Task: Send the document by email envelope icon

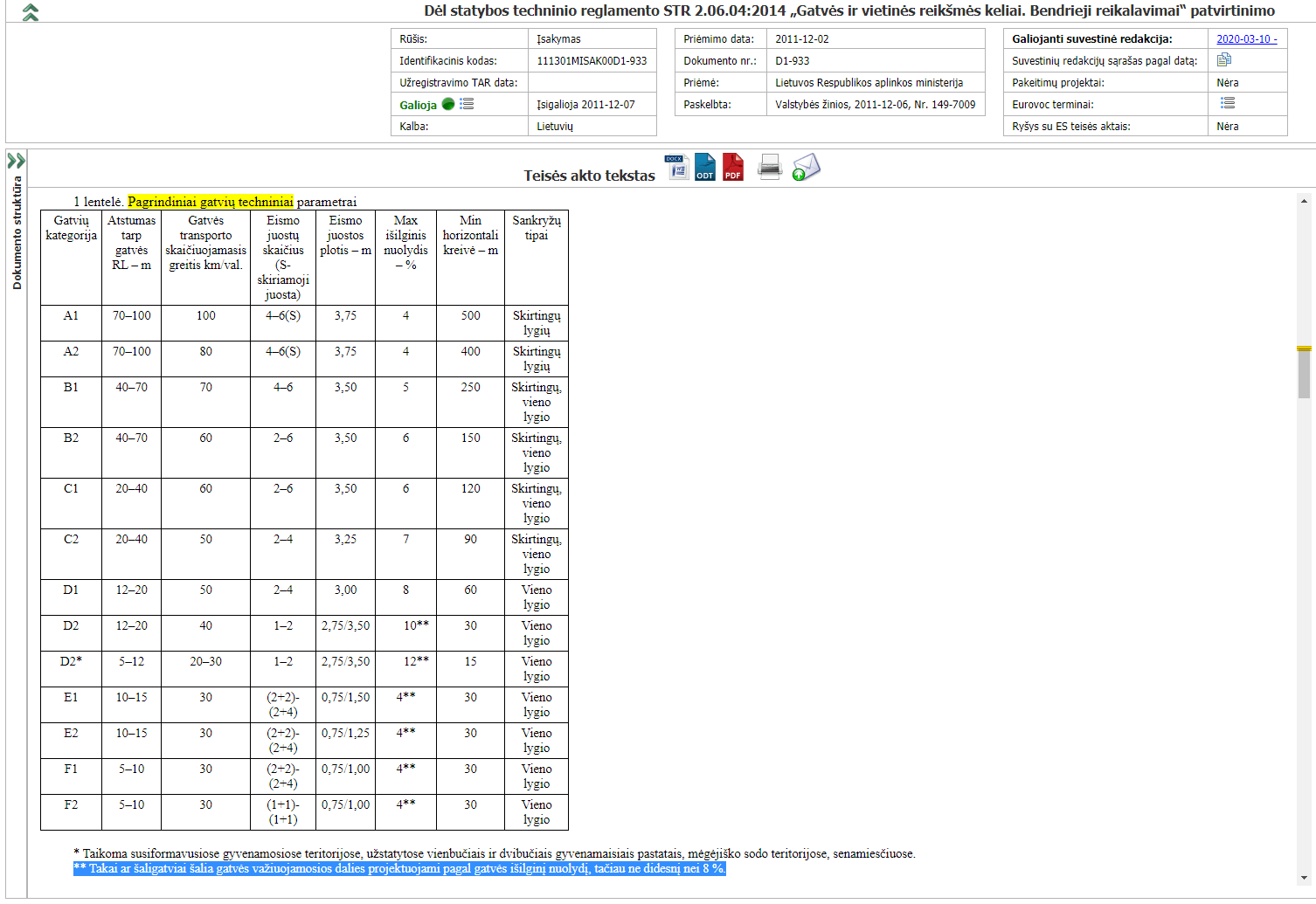Action: point(806,167)
